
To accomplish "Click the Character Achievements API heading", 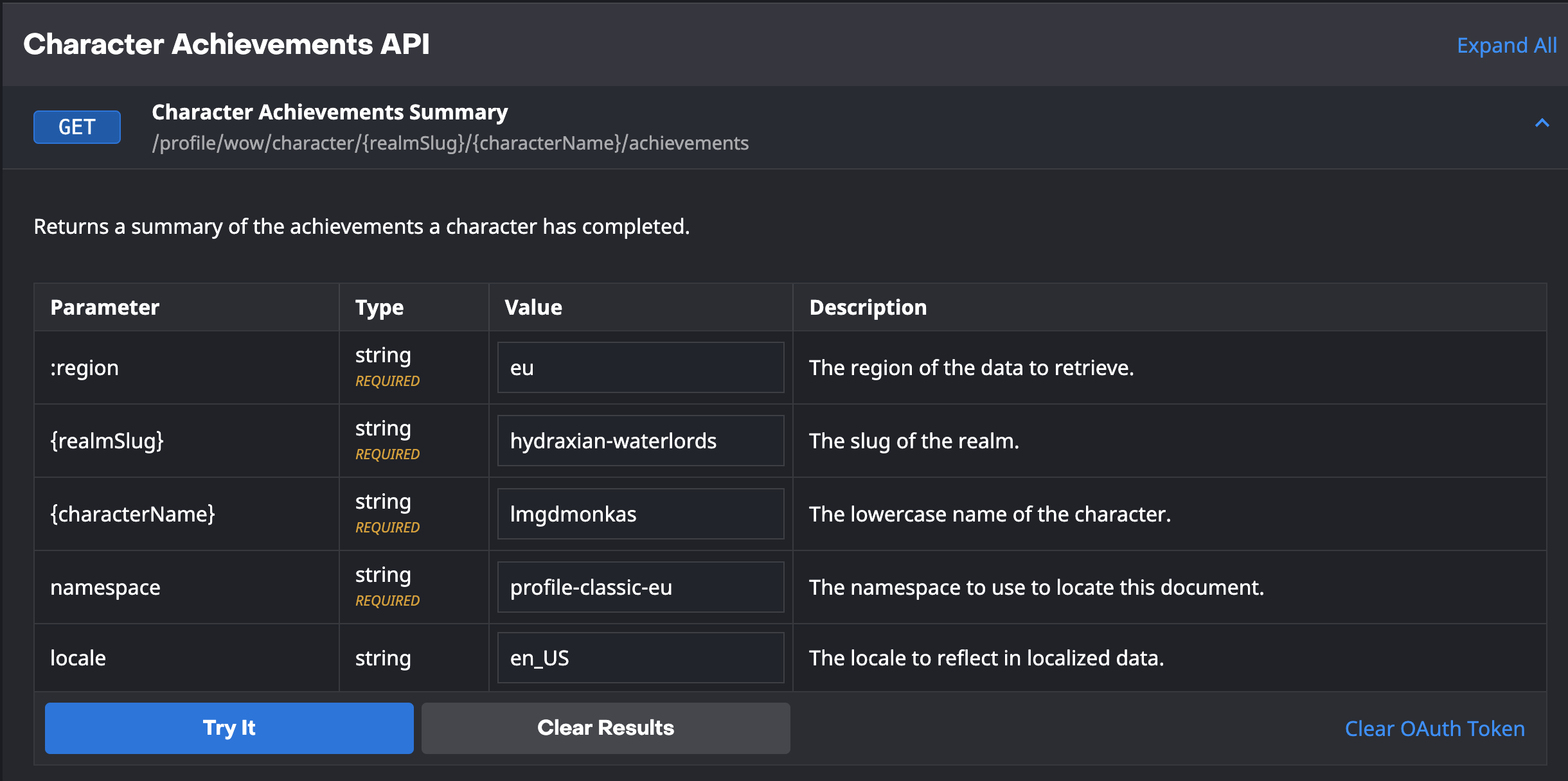I will (x=226, y=44).
